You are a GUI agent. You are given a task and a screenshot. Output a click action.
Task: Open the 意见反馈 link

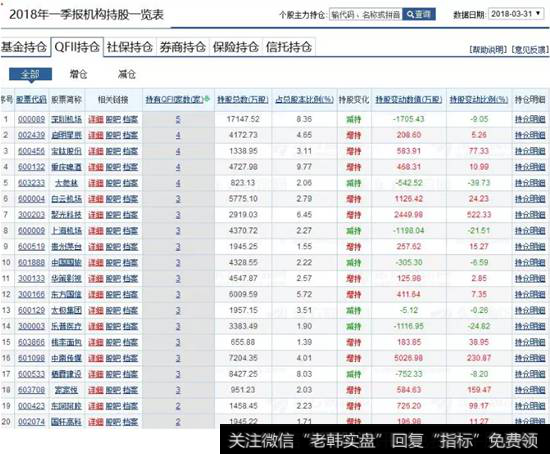tap(530, 50)
